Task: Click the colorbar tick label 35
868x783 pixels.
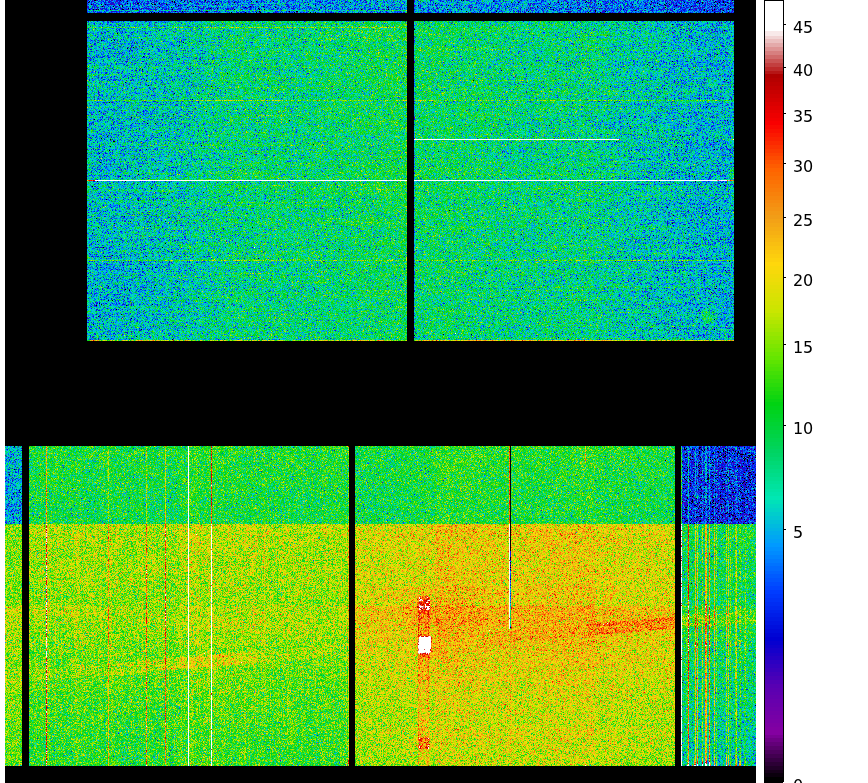Action: point(802,117)
